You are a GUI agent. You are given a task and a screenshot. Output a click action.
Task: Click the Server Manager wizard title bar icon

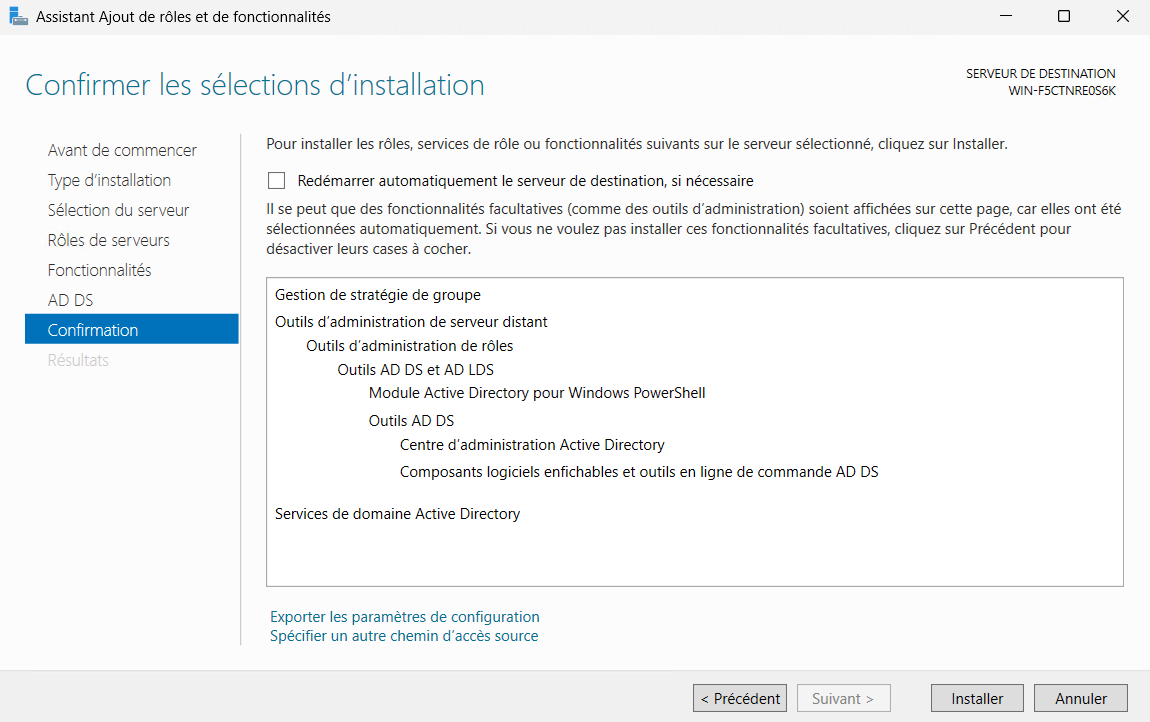click(x=19, y=17)
